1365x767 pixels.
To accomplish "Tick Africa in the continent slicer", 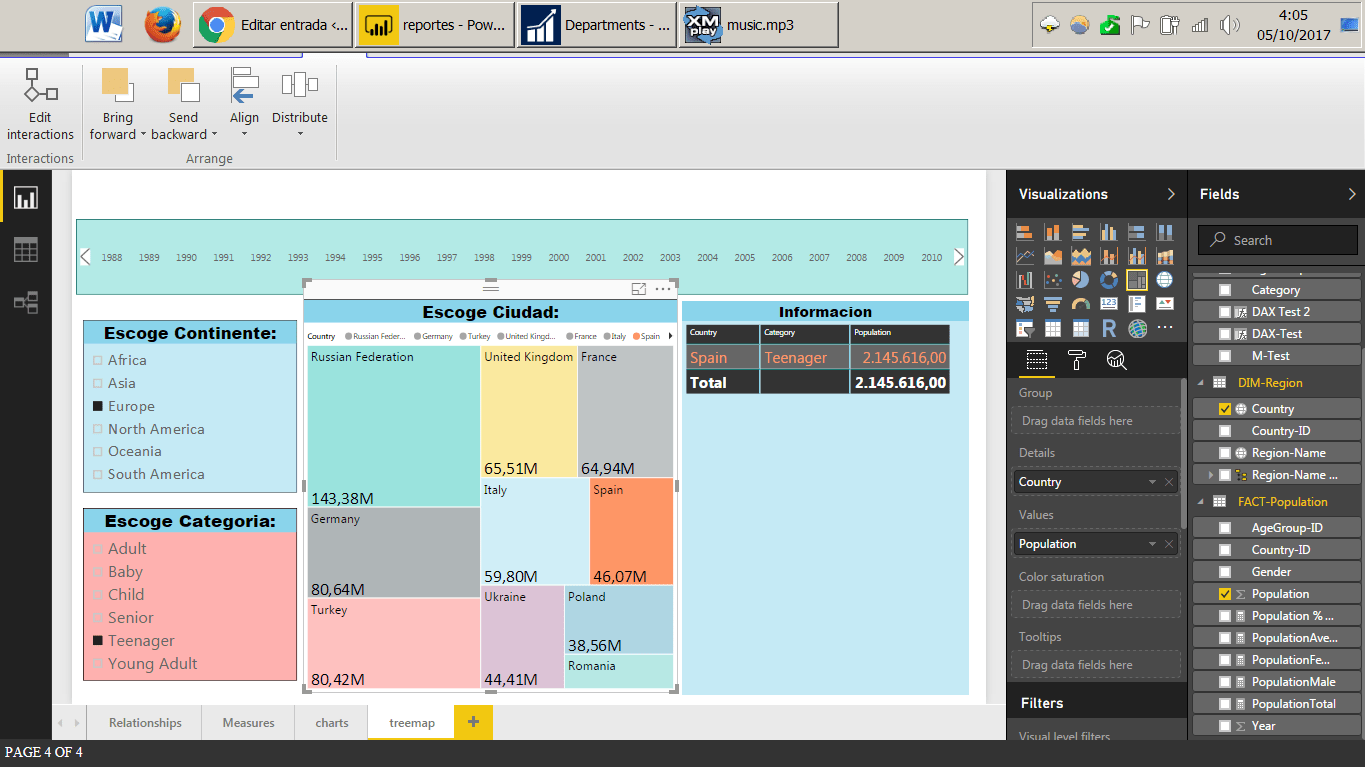I will 98,360.
